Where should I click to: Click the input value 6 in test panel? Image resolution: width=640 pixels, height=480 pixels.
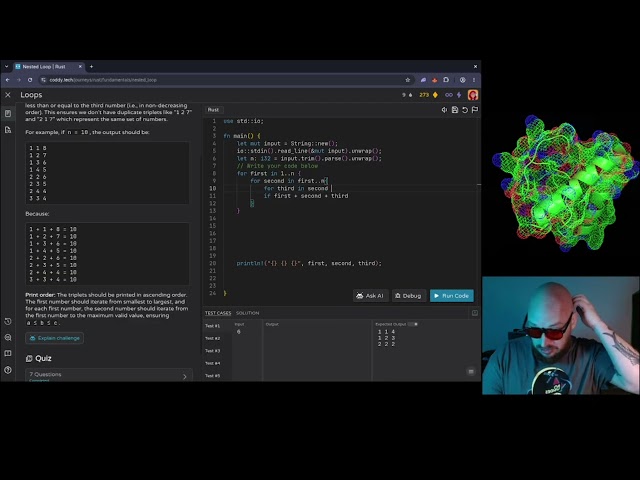[x=238, y=332]
